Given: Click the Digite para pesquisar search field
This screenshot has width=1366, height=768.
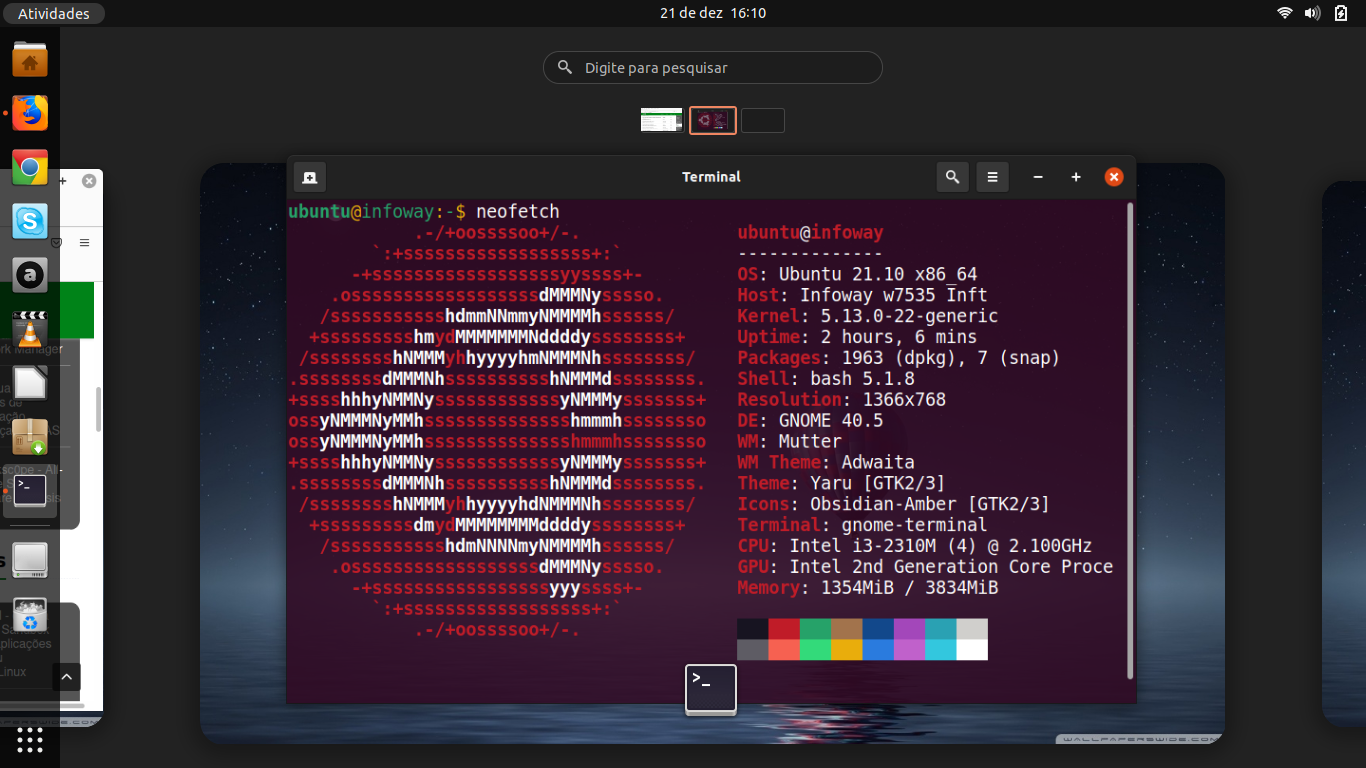Looking at the screenshot, I should point(713,68).
